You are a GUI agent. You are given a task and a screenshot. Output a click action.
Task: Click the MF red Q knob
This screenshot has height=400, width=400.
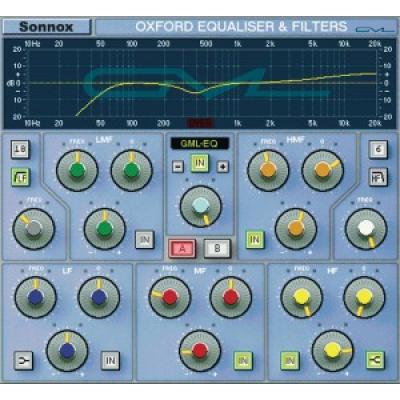tap(231, 297)
